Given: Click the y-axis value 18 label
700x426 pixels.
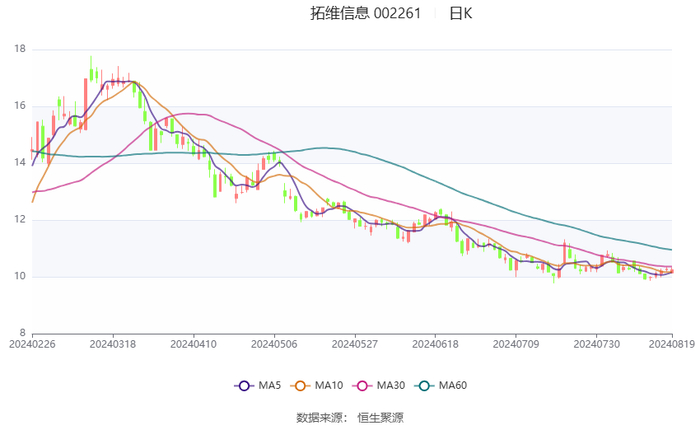Looking at the screenshot, I should coord(20,49).
